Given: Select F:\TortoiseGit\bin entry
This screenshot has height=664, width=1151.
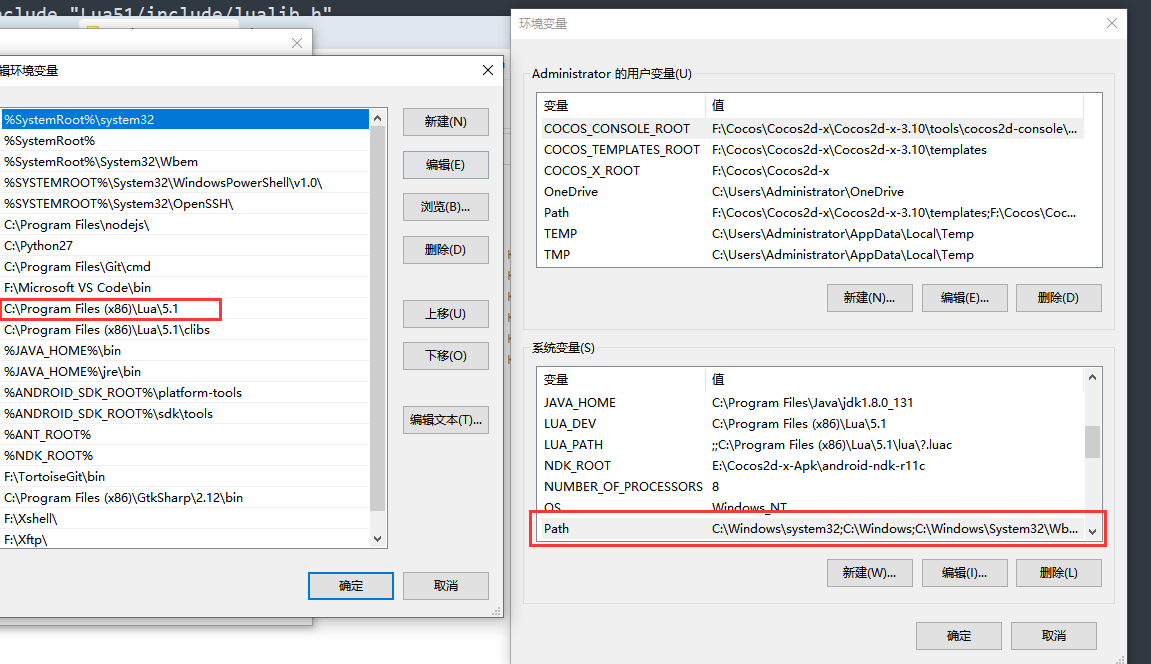Looking at the screenshot, I should pyautogui.click(x=185, y=477).
